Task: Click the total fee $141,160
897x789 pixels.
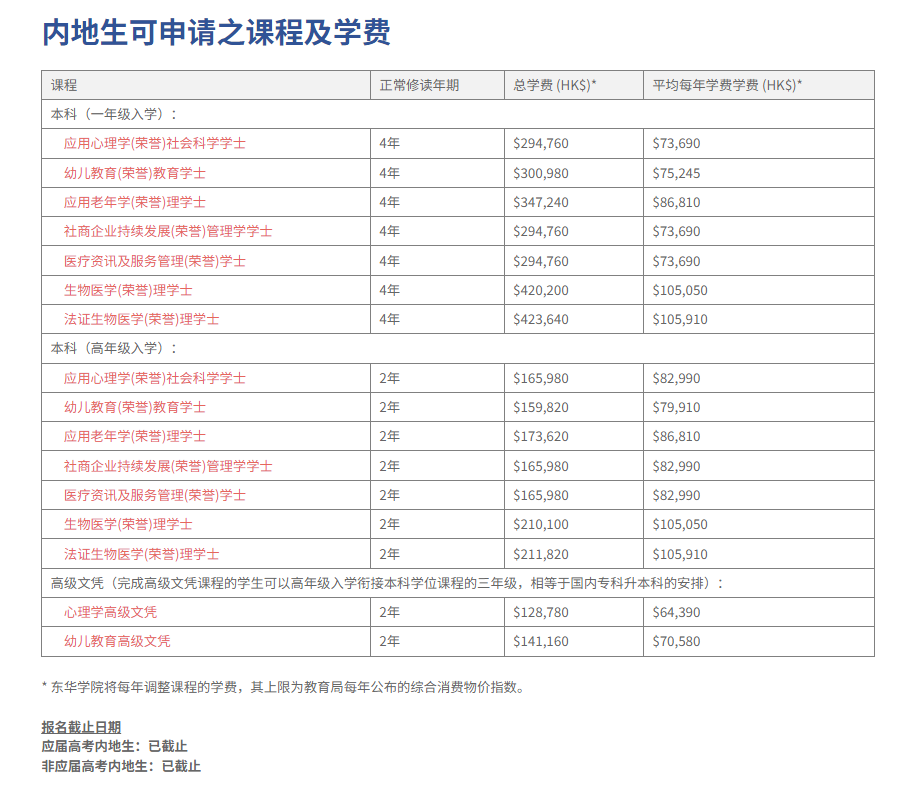Action: point(541,642)
